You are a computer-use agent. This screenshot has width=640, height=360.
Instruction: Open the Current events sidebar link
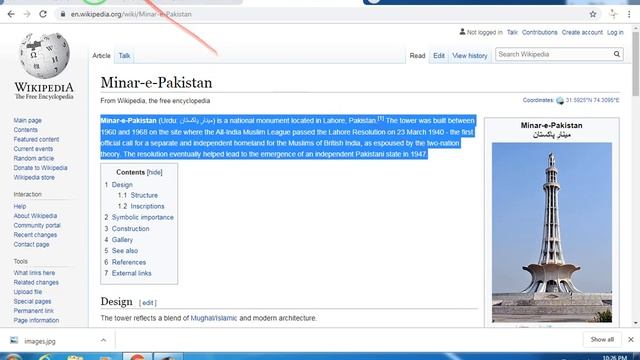coord(33,149)
